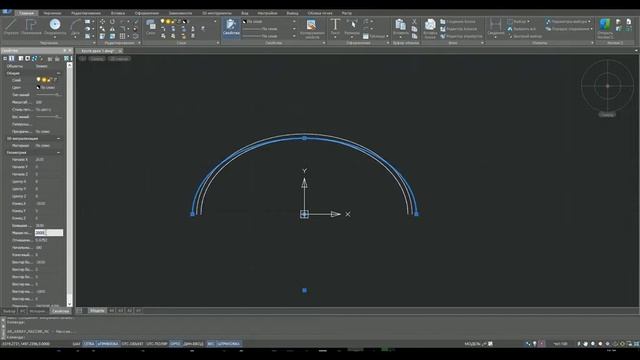This screenshot has width=640, height=360.
Task: Collapse the Геометрия section in properties panel
Action: coord(58,152)
